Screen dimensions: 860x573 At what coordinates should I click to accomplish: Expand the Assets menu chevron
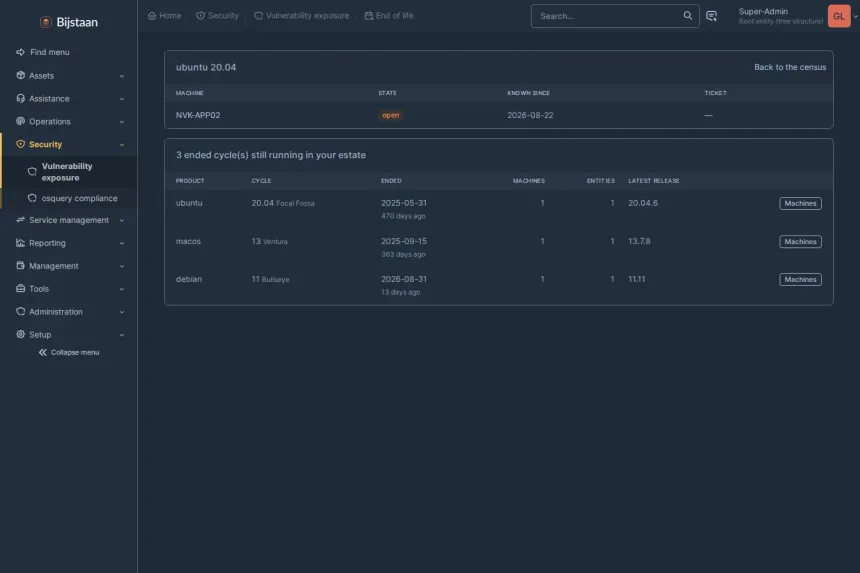(x=122, y=76)
